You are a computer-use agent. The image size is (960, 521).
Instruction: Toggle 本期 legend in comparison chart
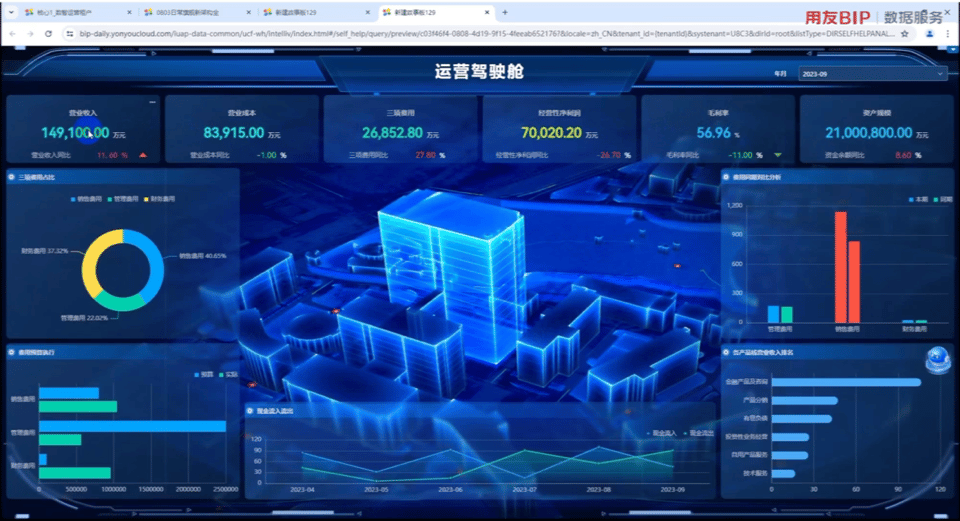(x=918, y=199)
